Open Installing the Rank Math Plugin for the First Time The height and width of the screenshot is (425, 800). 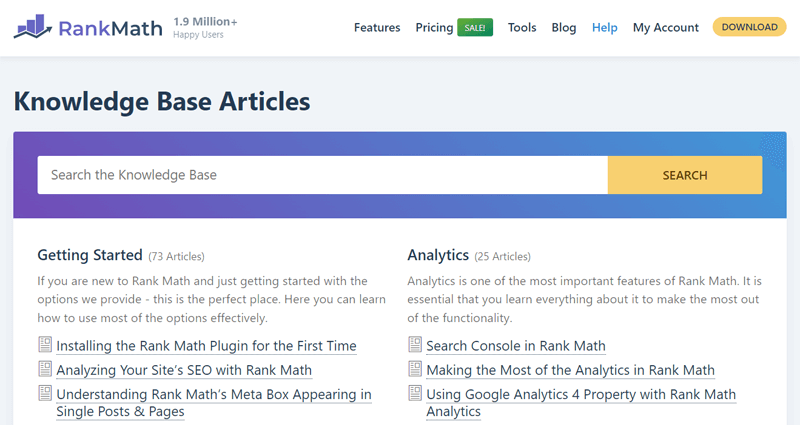(x=206, y=346)
